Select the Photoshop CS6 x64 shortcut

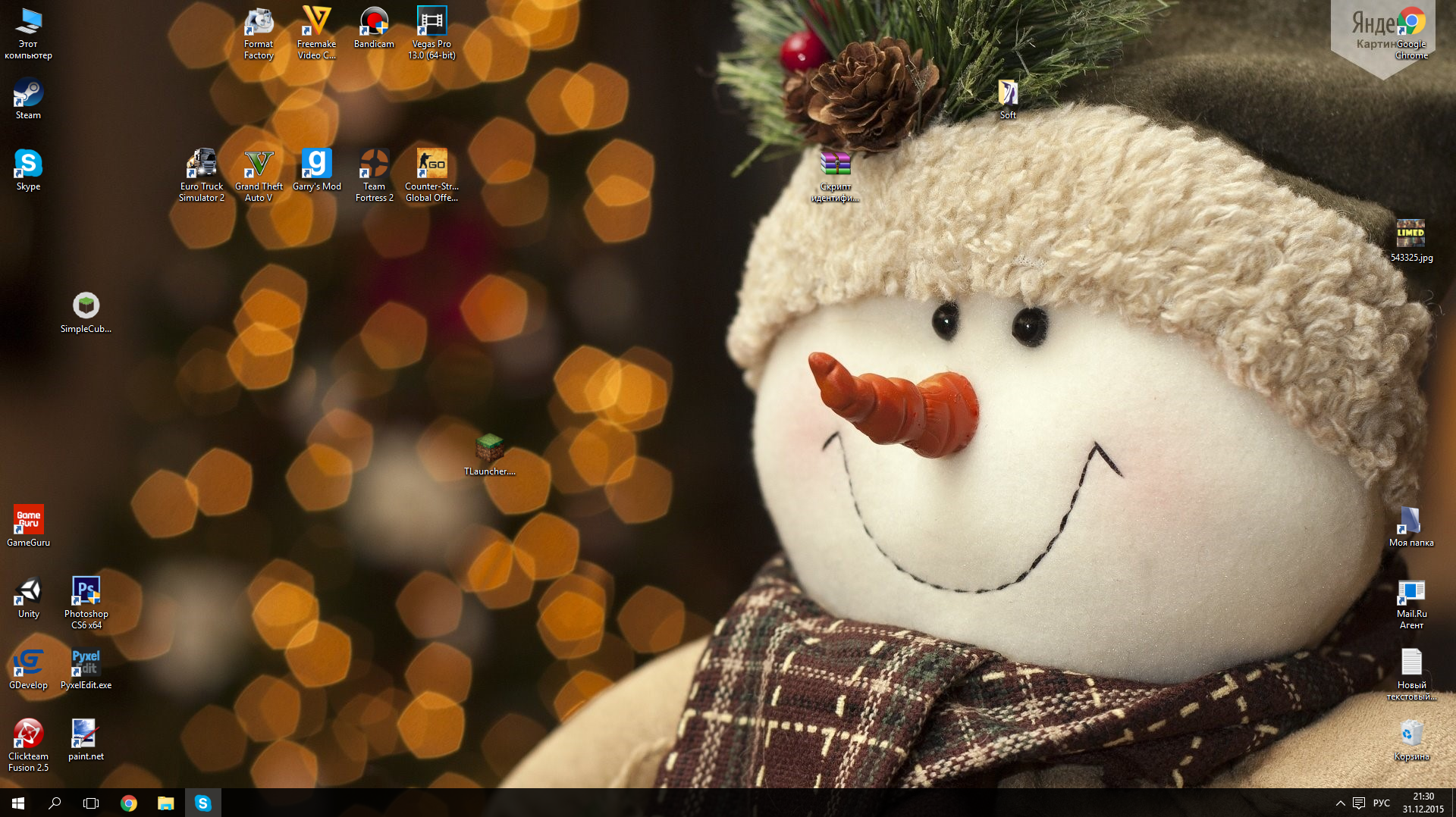click(x=86, y=603)
